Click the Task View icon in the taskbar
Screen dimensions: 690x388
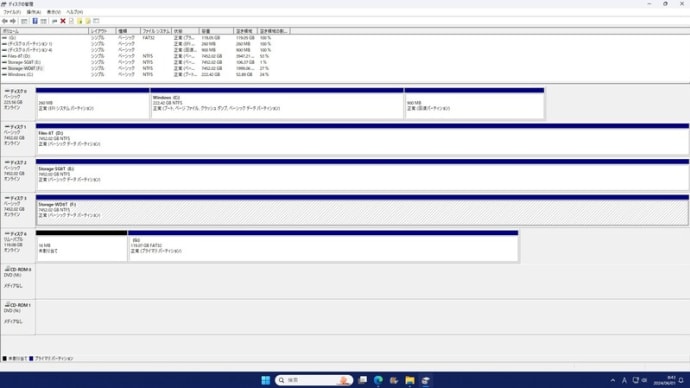pyautogui.click(x=363, y=380)
